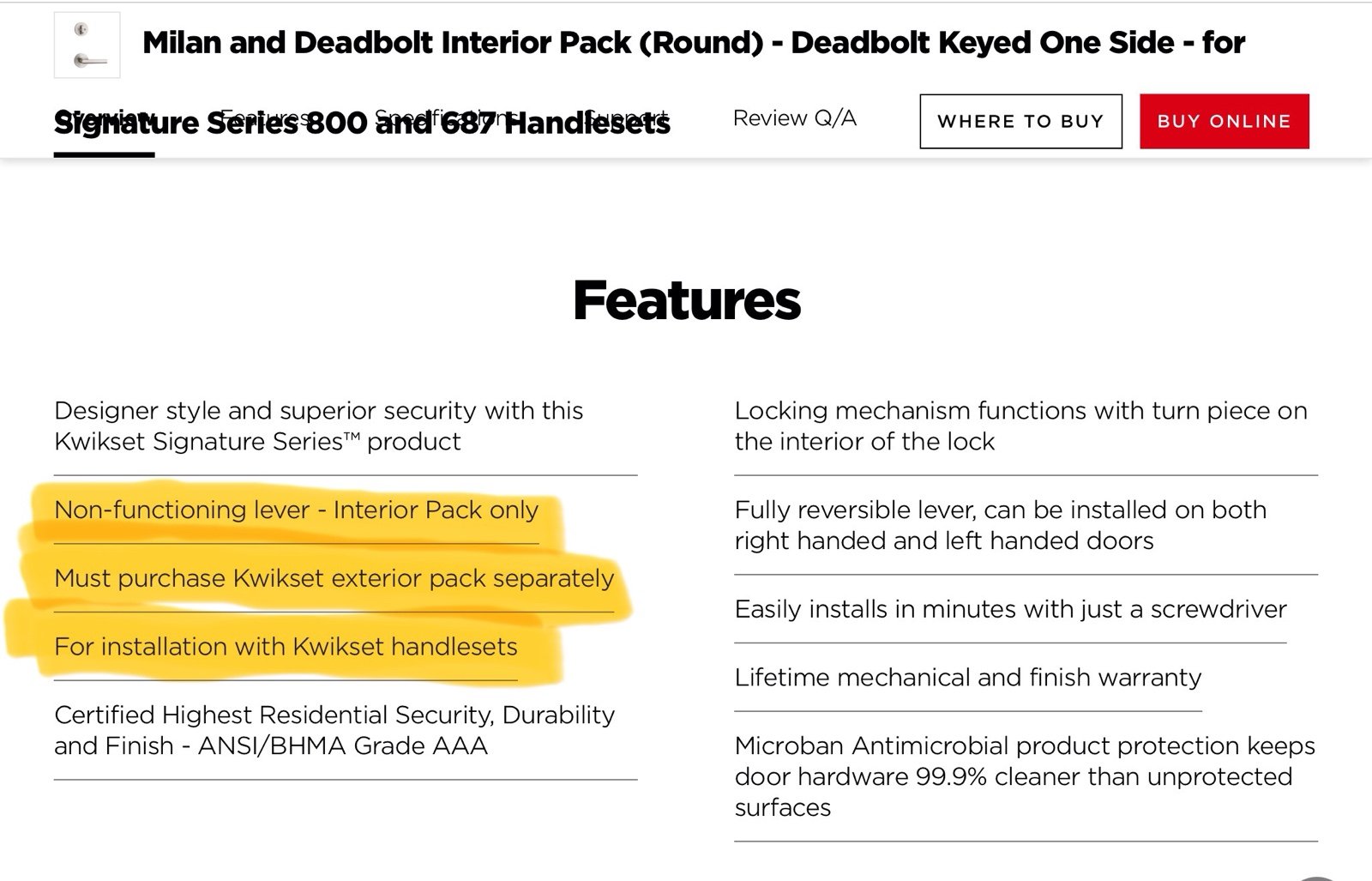
Task: Click the Locking mechanism turn piece text
Action: pos(1021,425)
